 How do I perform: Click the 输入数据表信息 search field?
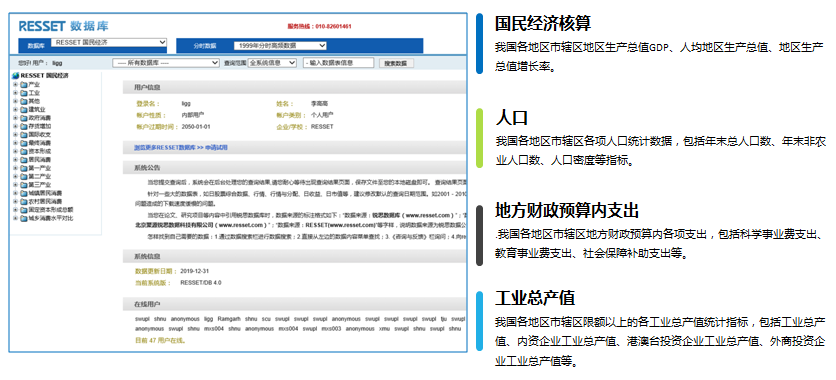[339, 63]
